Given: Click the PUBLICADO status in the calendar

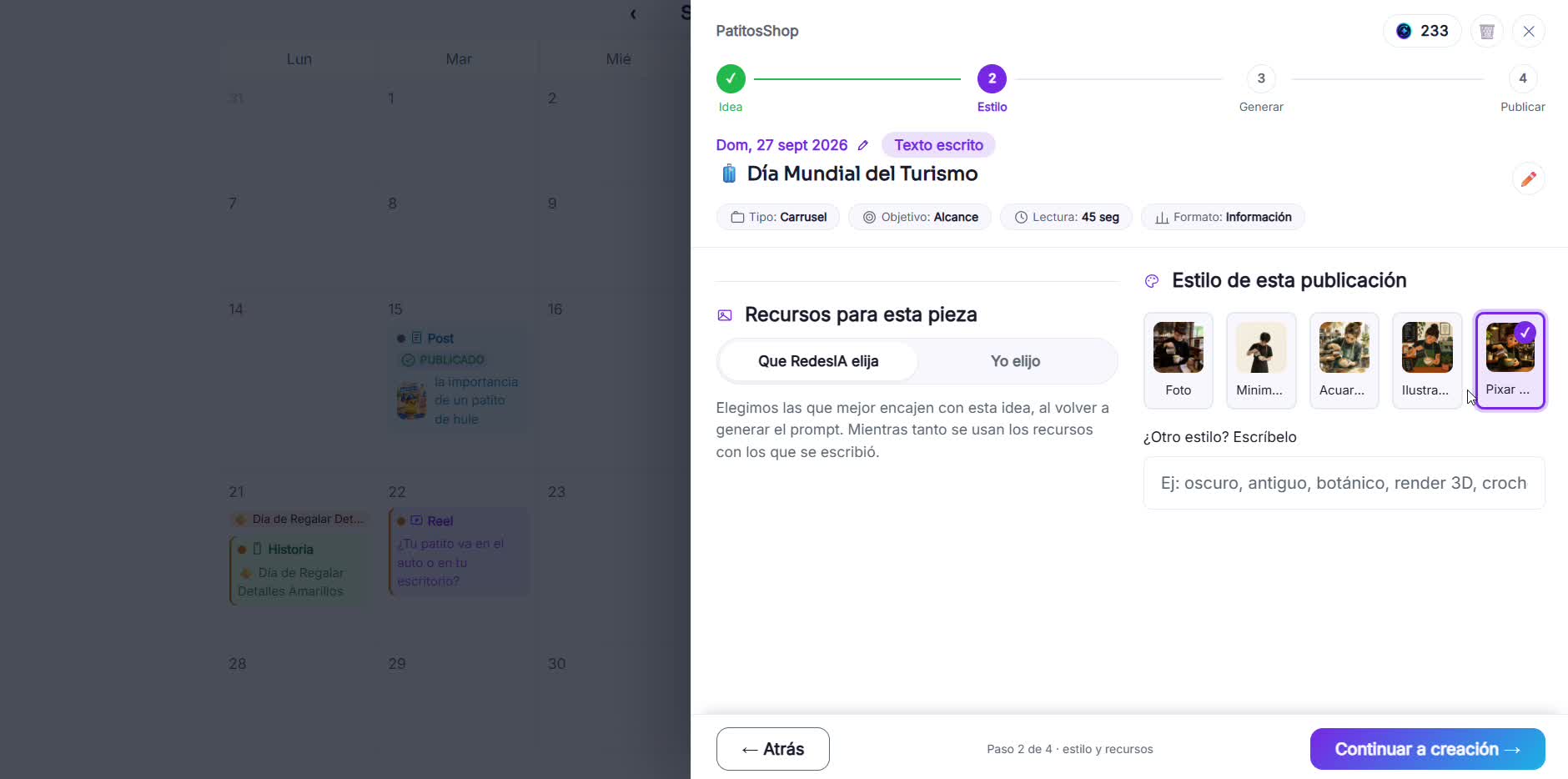Looking at the screenshot, I should tap(443, 360).
